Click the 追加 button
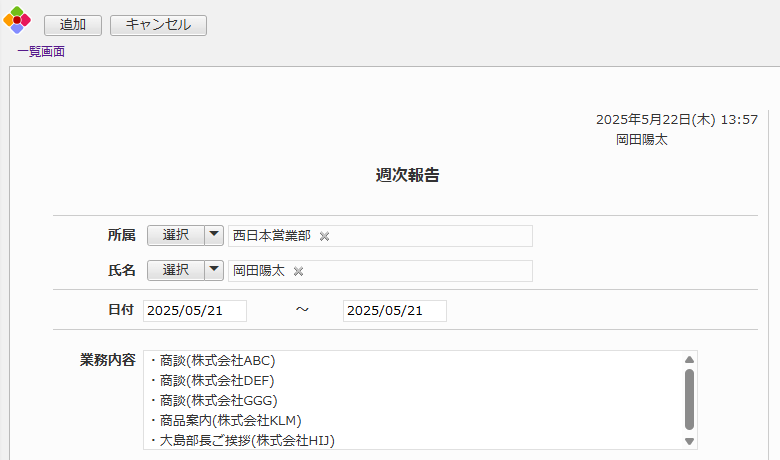This screenshot has width=780, height=460. click(73, 25)
